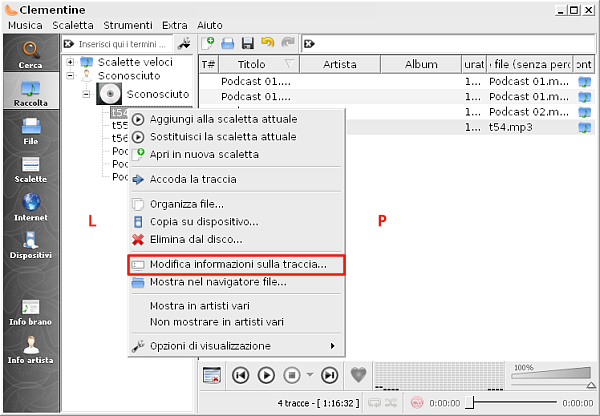600x416 pixels.
Task: Expand the Opzioni di visualizzazione submenu
Action: pyautogui.click(x=240, y=346)
